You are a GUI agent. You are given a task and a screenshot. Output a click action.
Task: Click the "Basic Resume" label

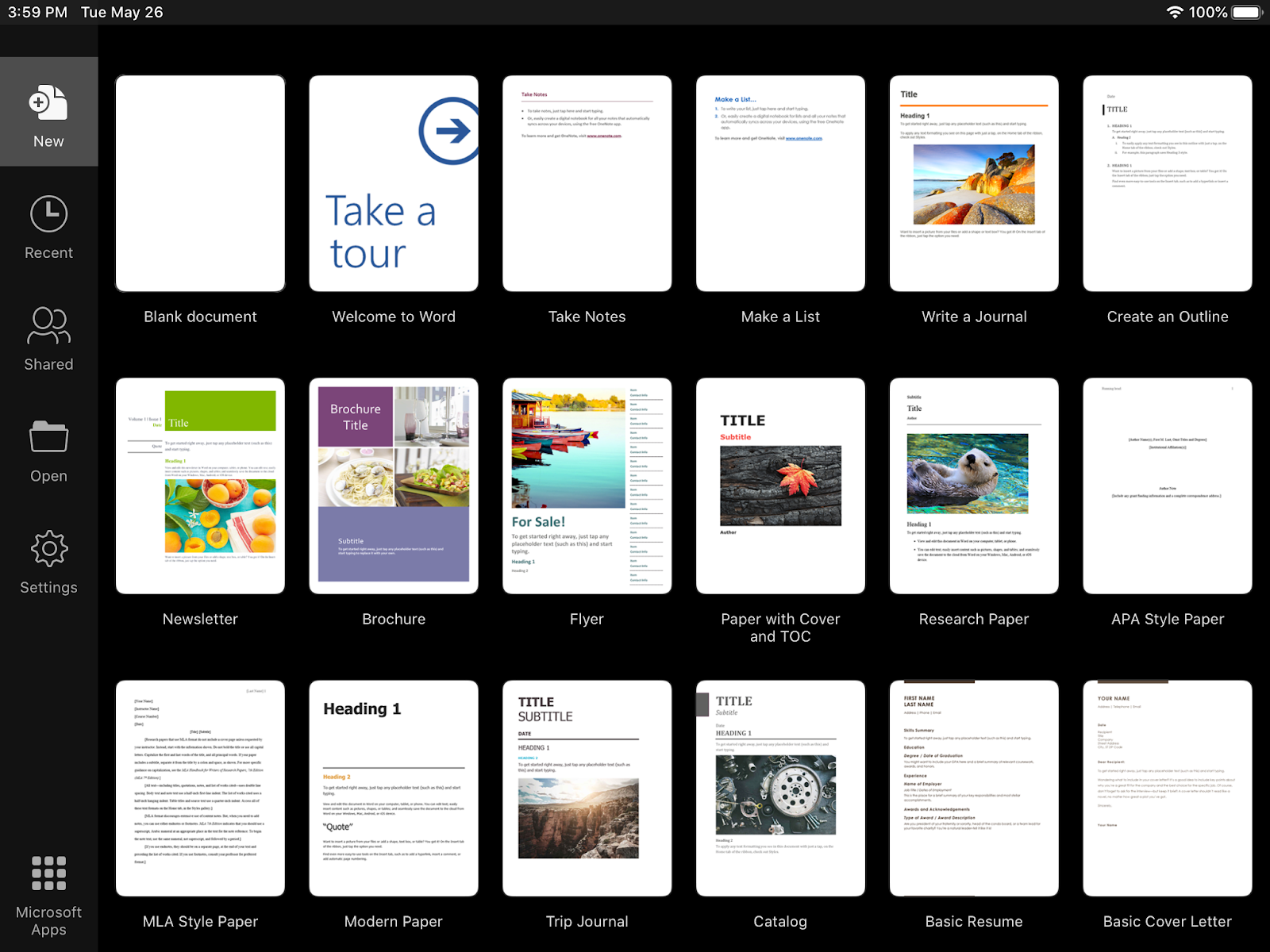point(974,921)
